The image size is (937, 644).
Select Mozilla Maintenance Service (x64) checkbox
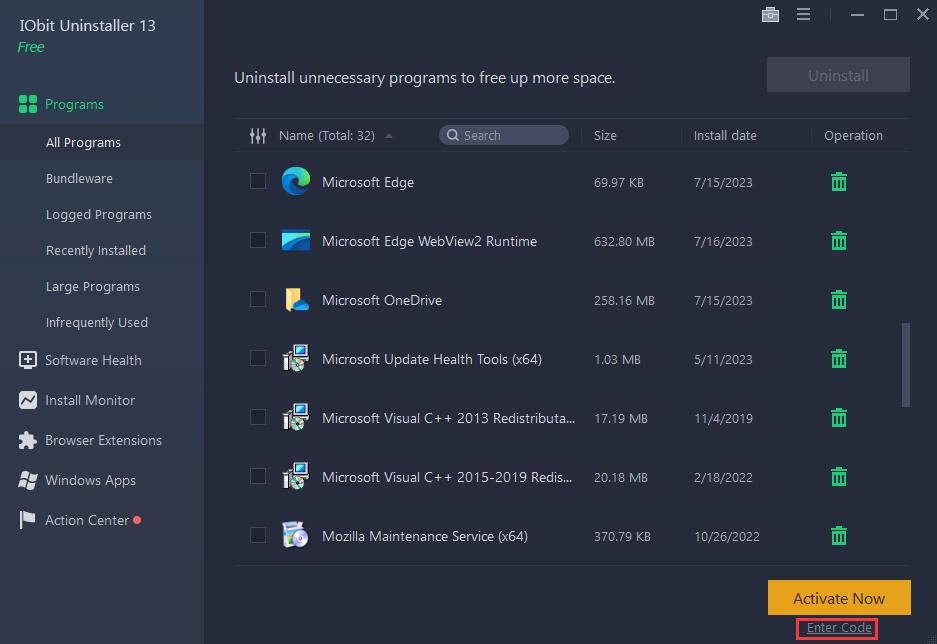[258, 535]
